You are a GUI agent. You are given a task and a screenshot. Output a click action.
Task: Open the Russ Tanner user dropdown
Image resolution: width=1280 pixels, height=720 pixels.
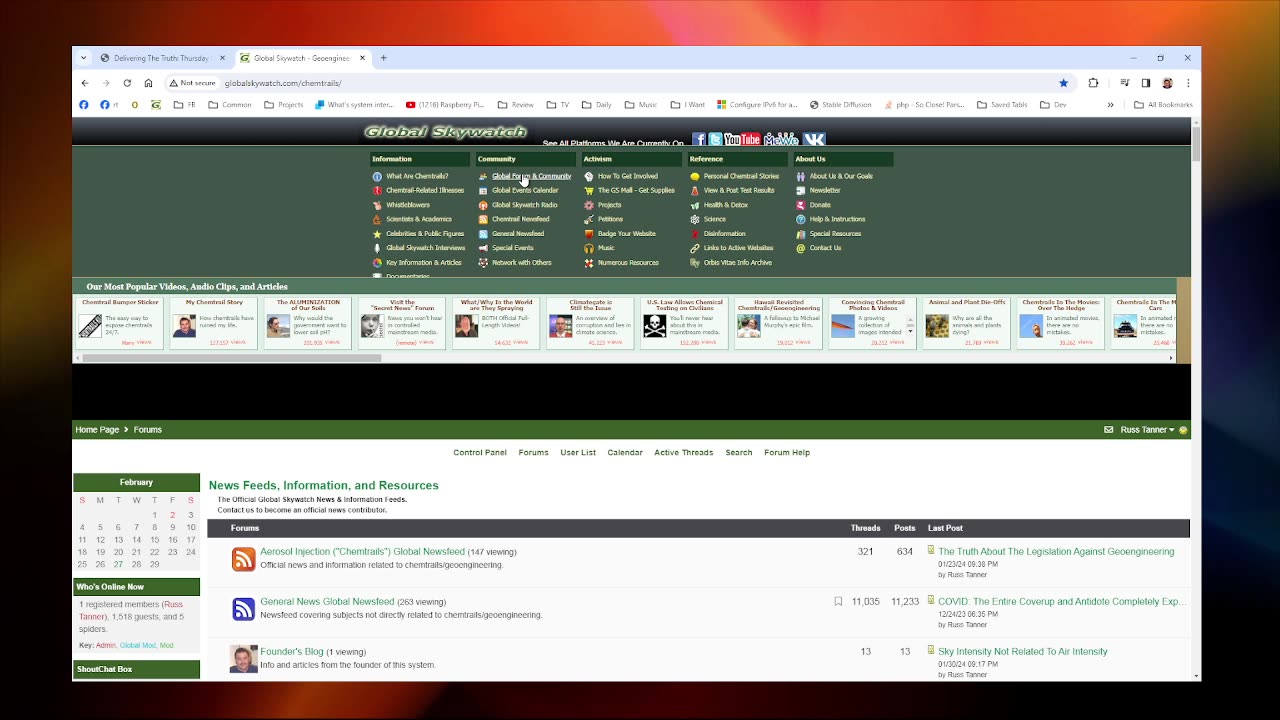click(x=1147, y=430)
